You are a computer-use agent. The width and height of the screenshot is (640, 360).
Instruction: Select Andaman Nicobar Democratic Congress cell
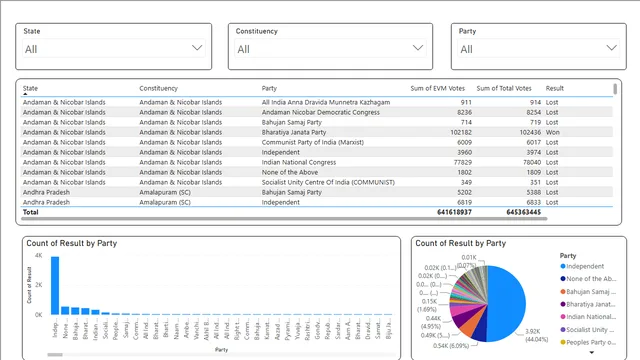coord(320,112)
